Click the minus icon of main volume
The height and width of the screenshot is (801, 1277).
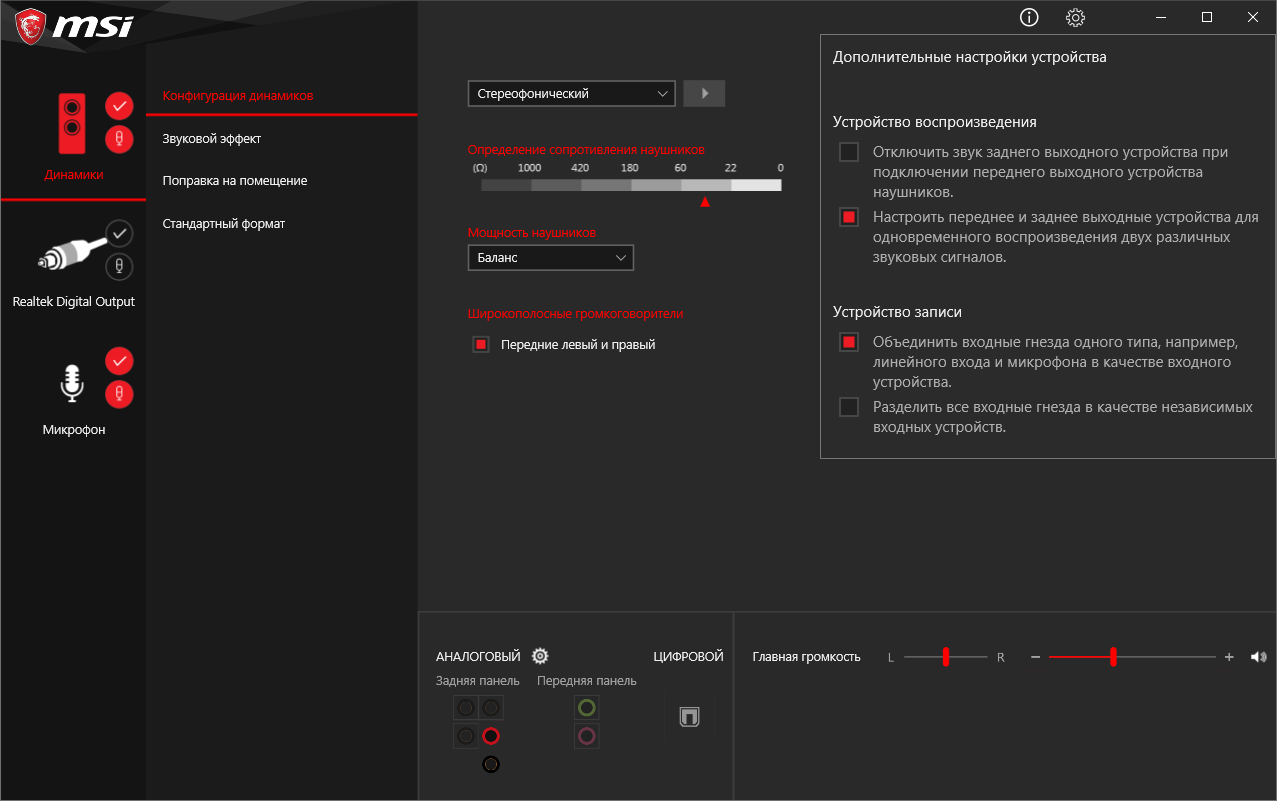tap(1036, 657)
